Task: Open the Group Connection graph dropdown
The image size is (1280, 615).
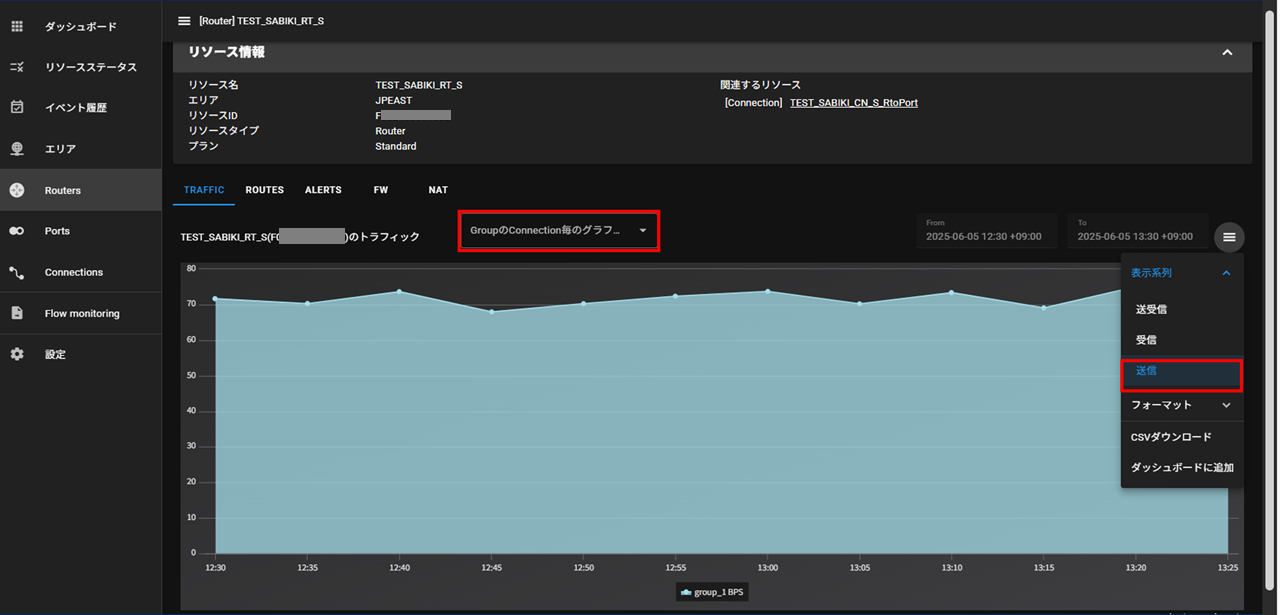Action: tap(558, 231)
